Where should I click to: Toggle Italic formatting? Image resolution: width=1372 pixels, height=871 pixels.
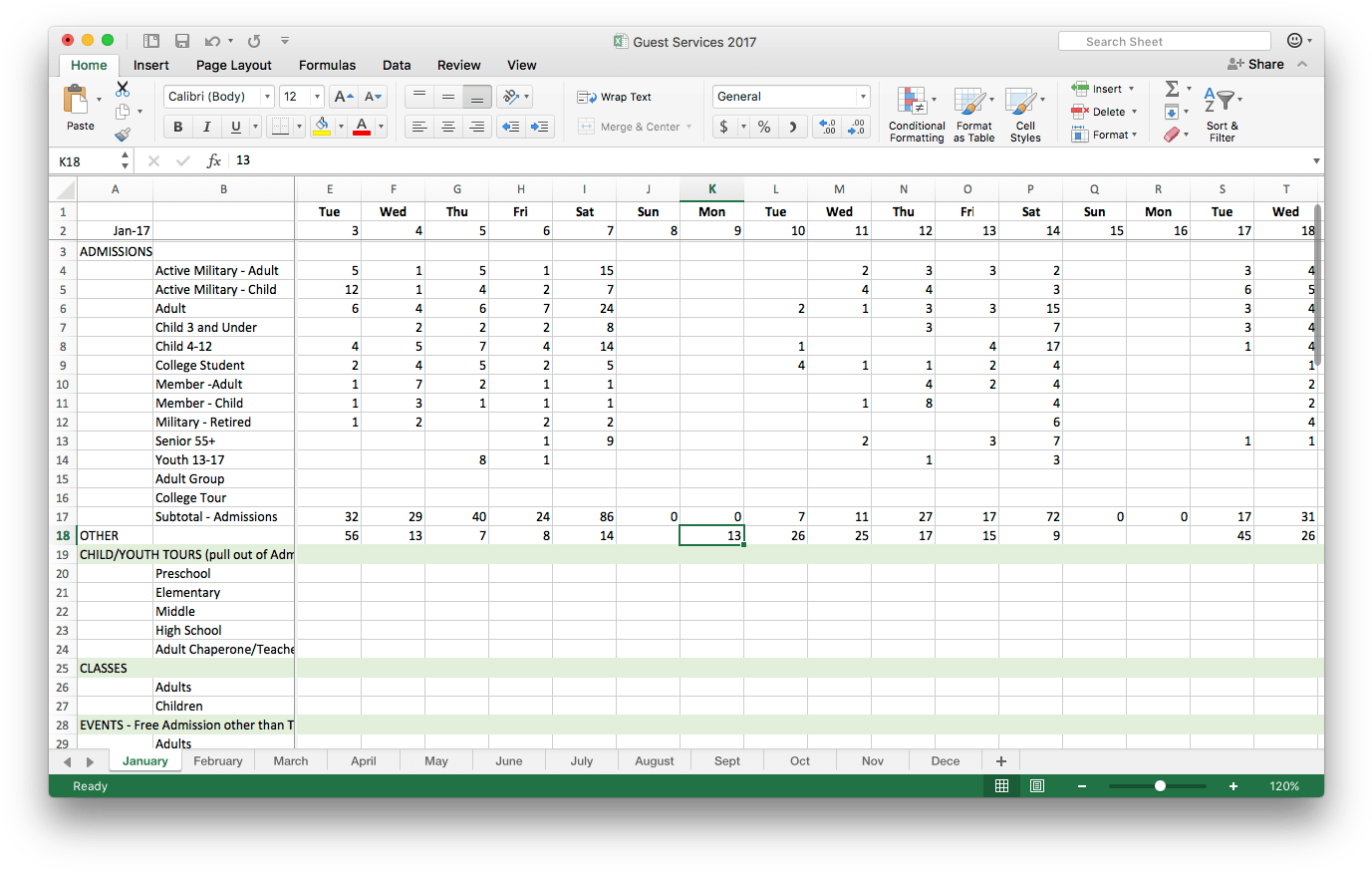coord(206,127)
